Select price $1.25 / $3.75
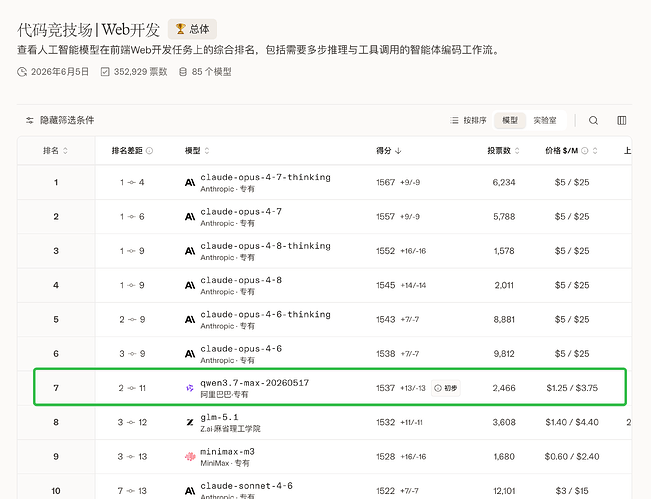Image resolution: width=651 pixels, height=499 pixels. (x=572, y=388)
